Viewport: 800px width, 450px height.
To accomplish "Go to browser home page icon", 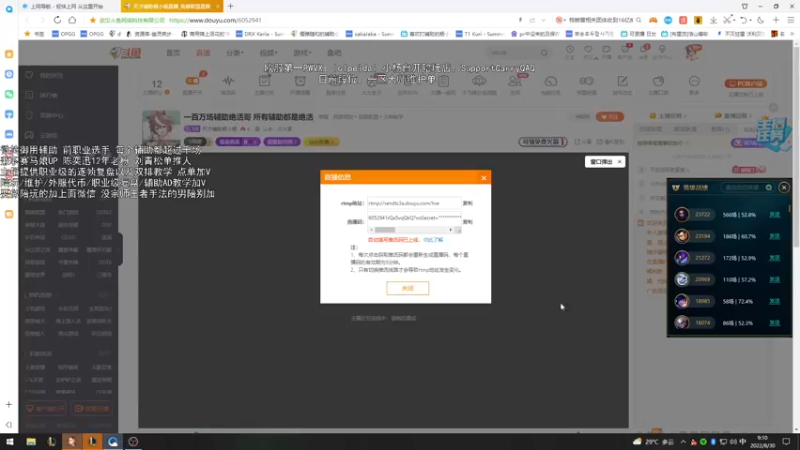I will (72, 20).
